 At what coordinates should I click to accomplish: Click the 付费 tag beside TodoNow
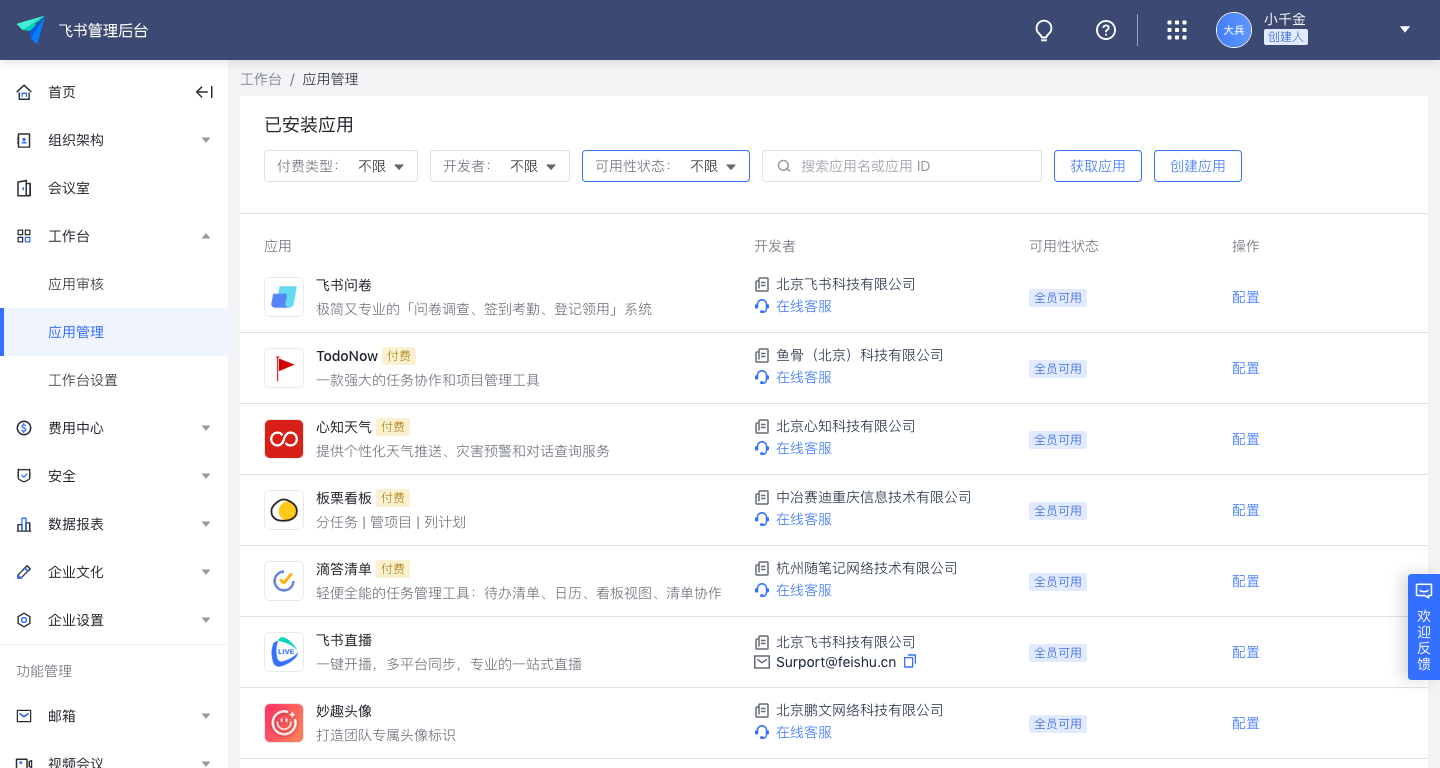coord(399,355)
